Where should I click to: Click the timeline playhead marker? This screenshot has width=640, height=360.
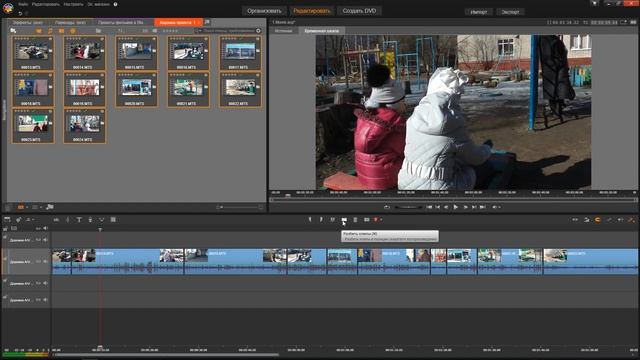(x=100, y=230)
